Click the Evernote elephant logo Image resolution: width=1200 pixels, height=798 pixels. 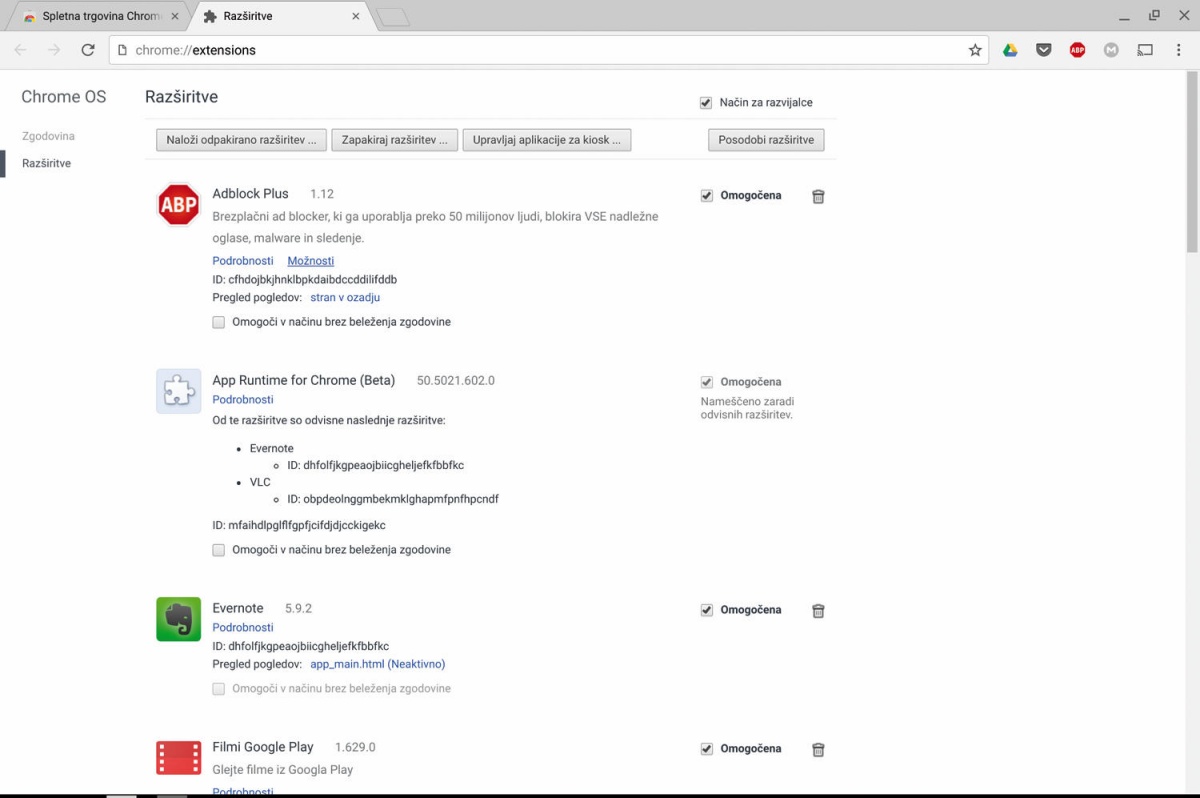tap(178, 619)
